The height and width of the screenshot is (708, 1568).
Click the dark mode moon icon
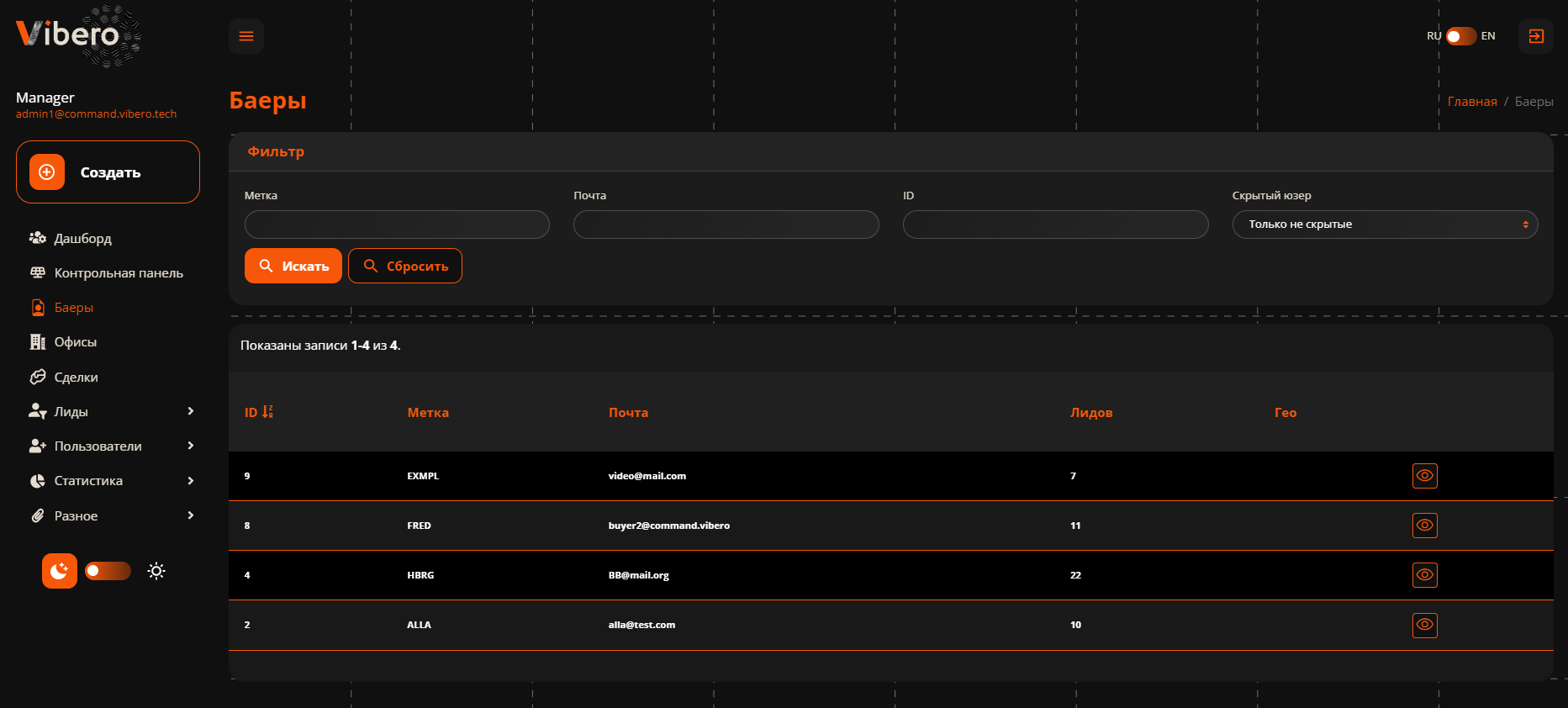tap(60, 571)
